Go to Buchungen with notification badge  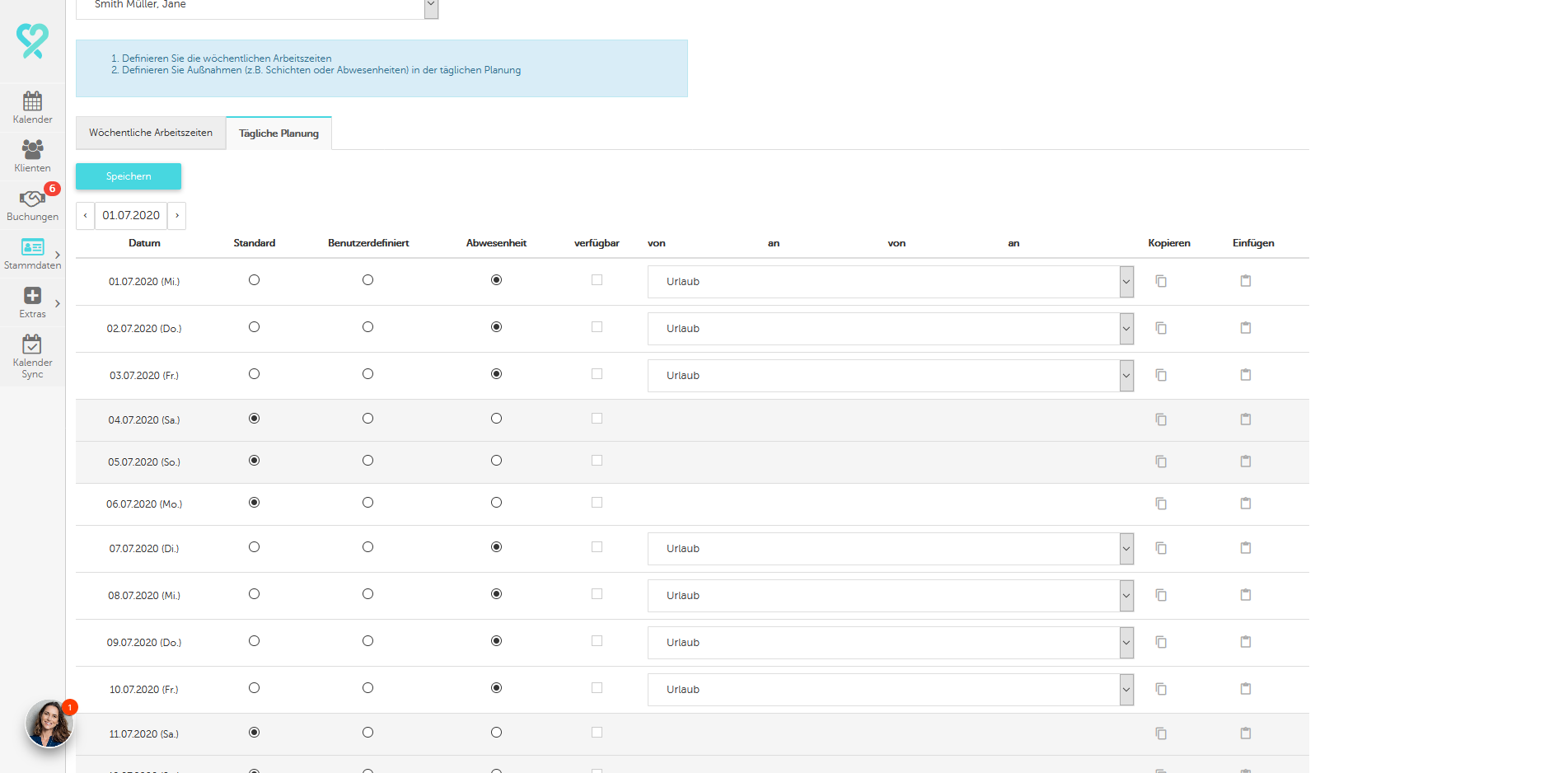[32, 204]
